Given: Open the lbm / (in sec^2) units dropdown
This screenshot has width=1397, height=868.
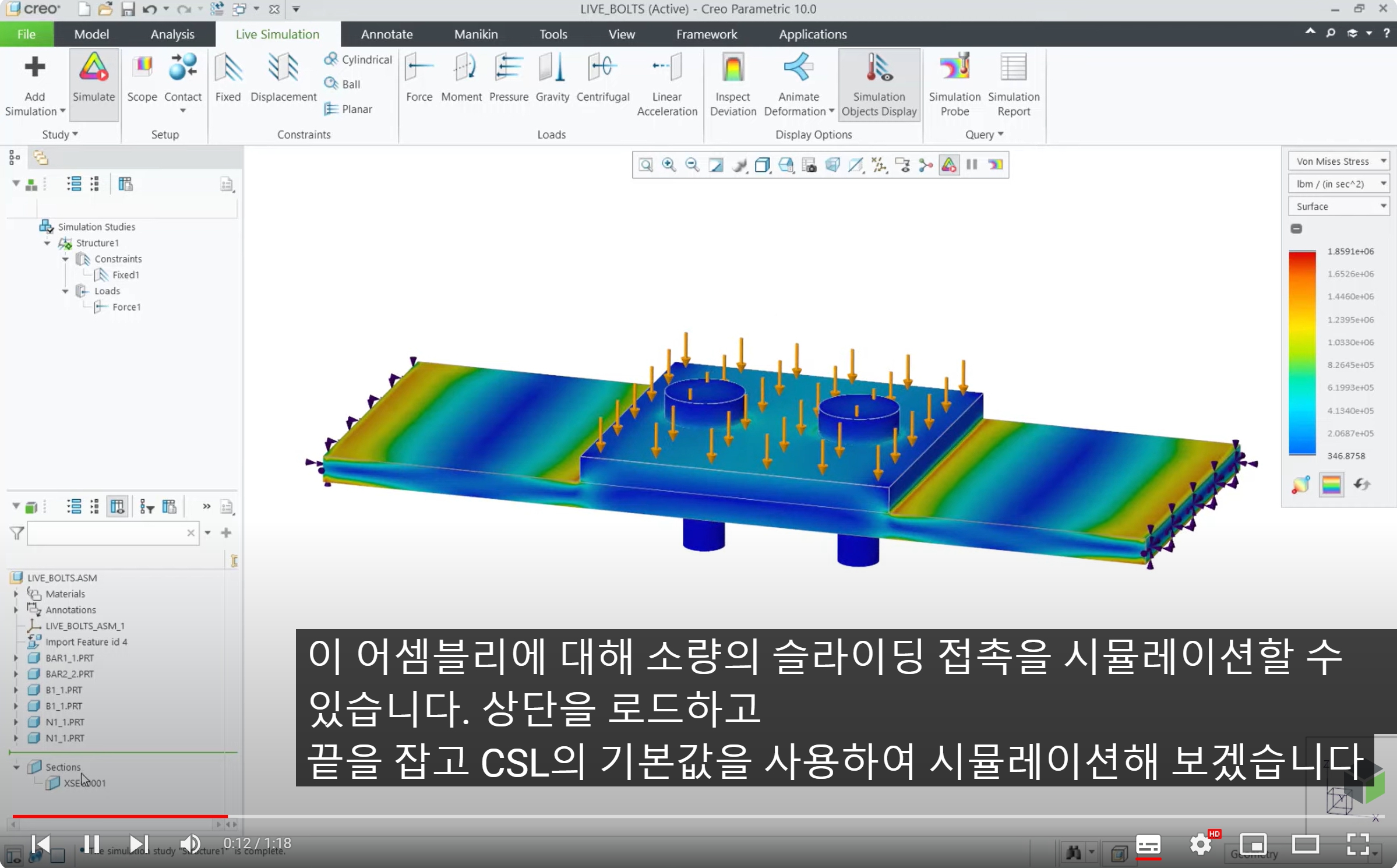Looking at the screenshot, I should click(x=1338, y=184).
